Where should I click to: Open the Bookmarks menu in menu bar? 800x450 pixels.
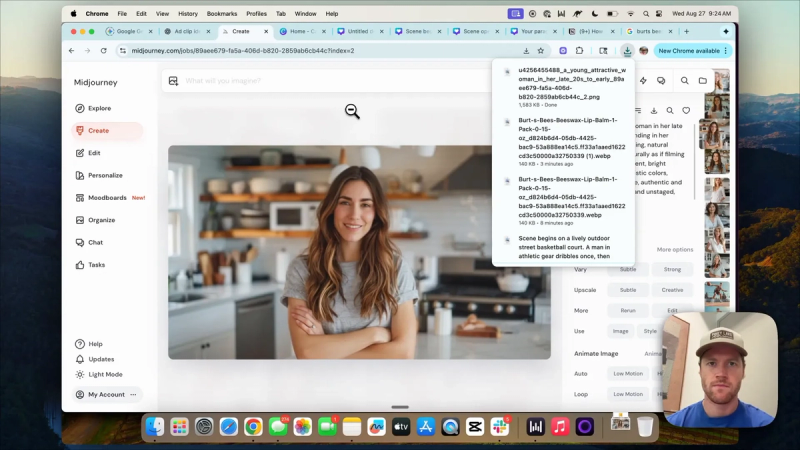point(221,14)
